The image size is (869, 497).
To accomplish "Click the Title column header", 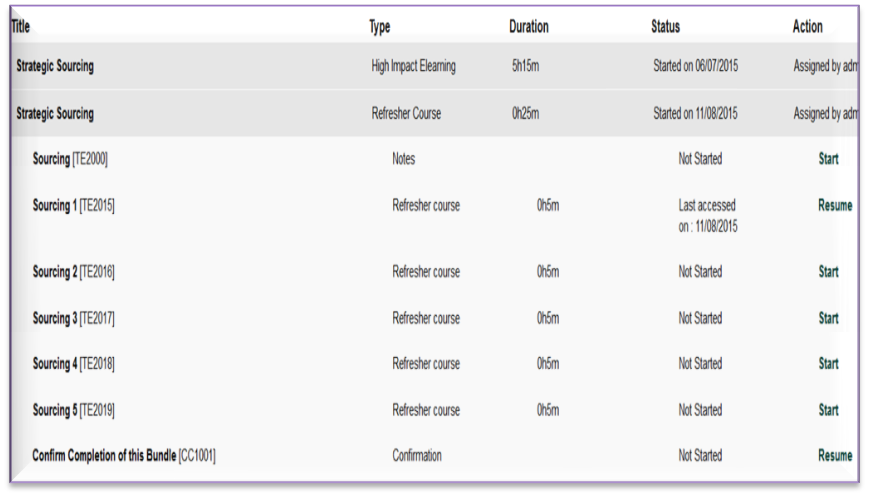I will 21,27.
